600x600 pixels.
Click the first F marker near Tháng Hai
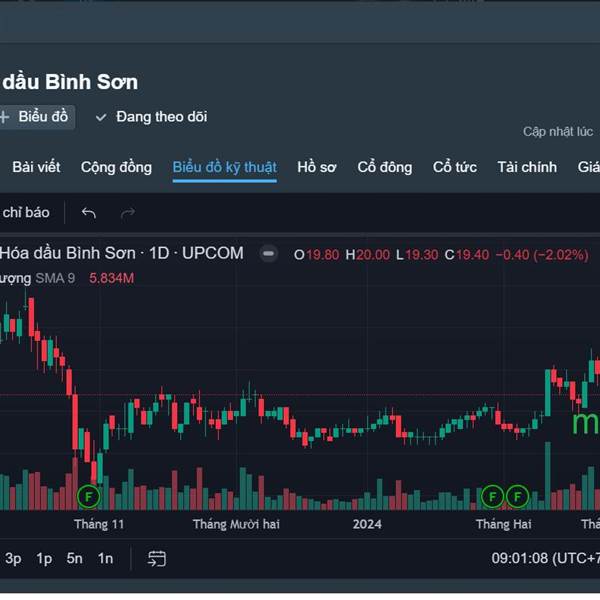click(492, 497)
